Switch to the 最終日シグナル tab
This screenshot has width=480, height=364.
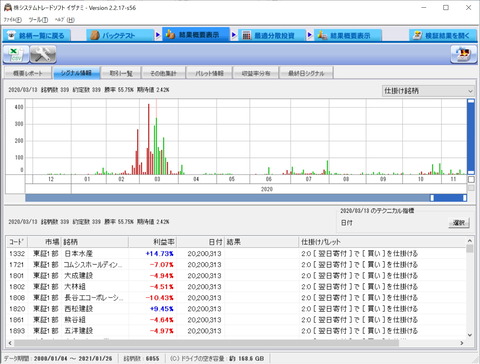click(306, 73)
